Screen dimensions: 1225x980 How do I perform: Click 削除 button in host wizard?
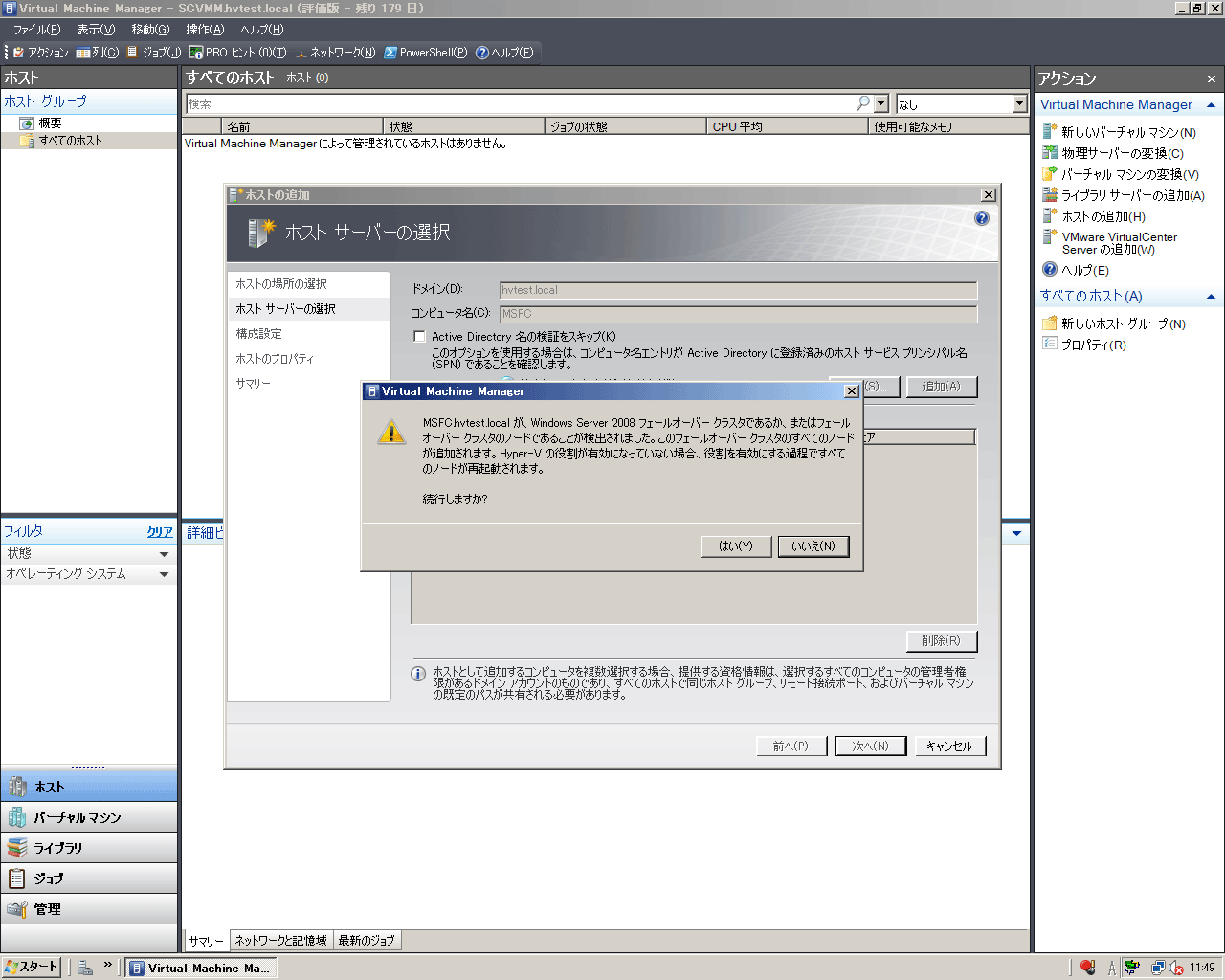click(942, 641)
